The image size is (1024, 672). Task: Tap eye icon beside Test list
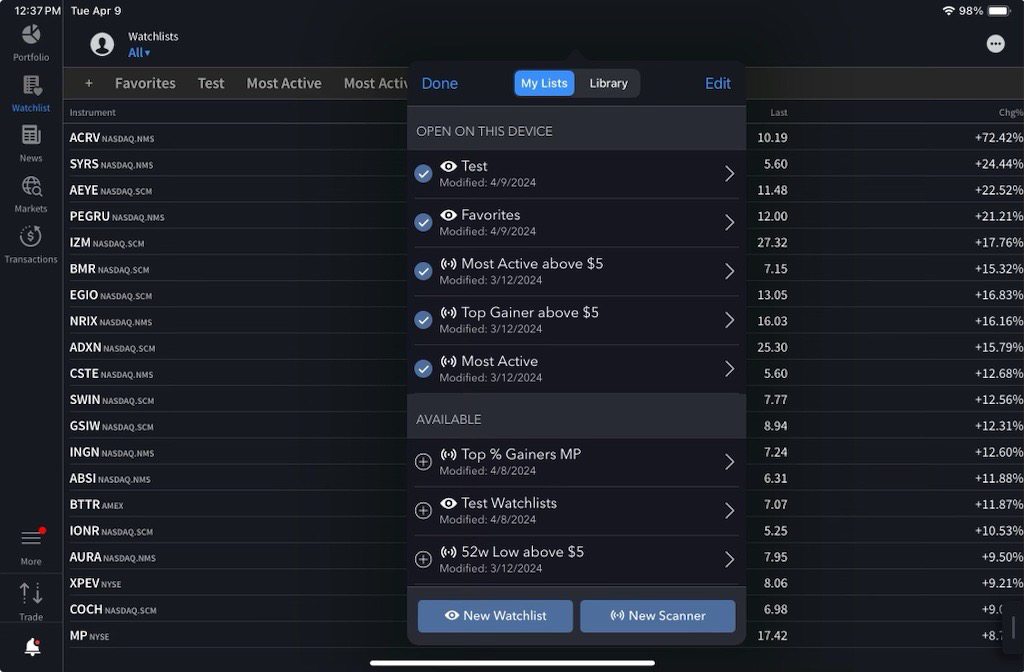448,166
